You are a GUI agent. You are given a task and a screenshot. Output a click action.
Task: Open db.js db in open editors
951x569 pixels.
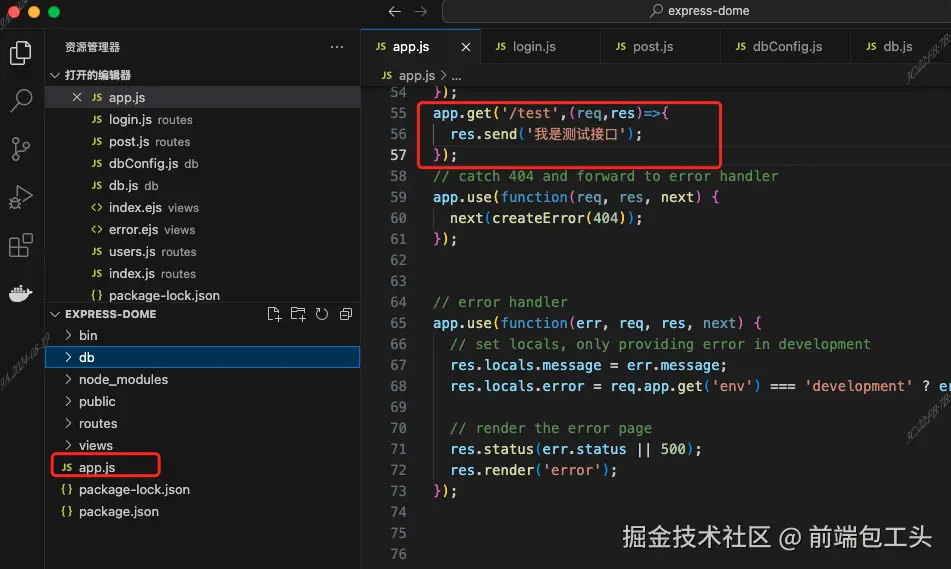(x=203, y=186)
